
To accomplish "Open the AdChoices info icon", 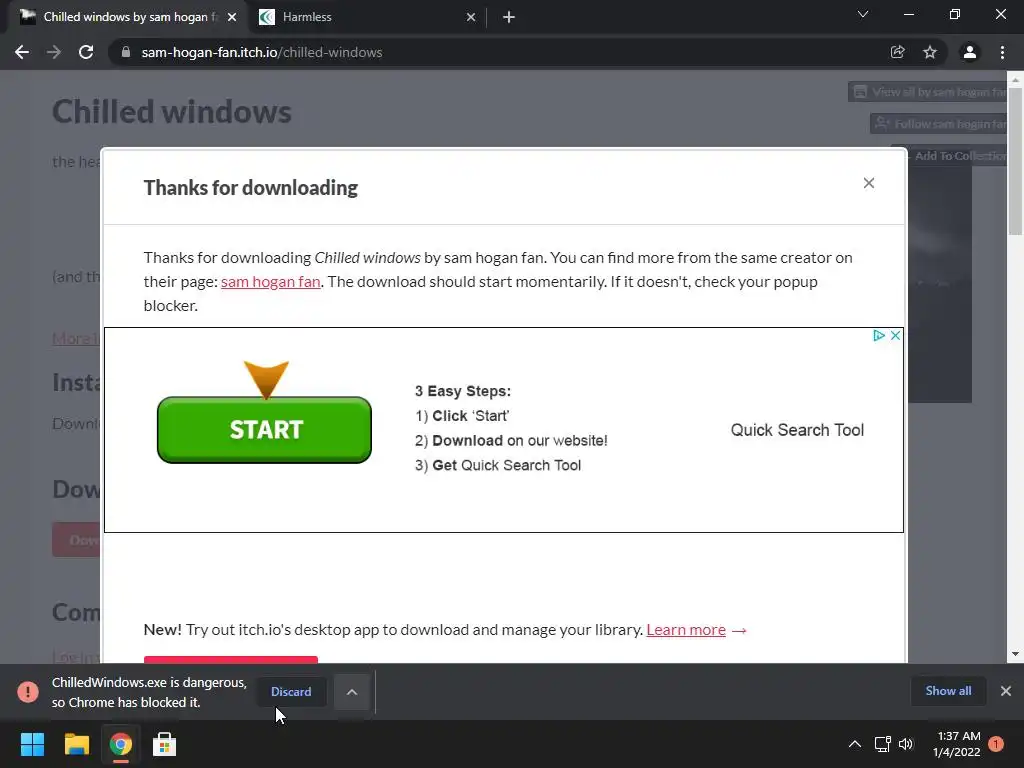I will [879, 335].
